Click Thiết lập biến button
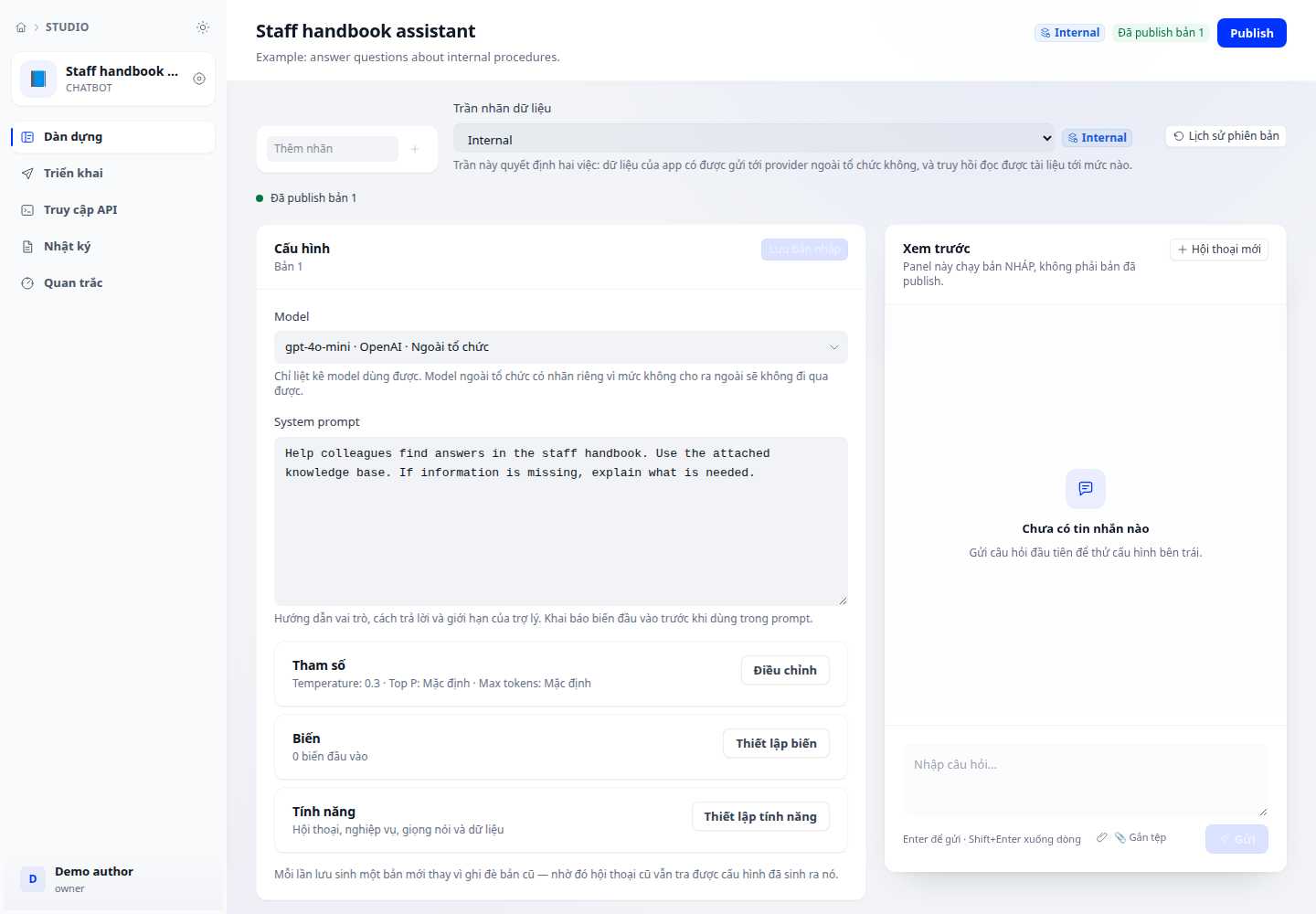This screenshot has width=1316, height=914. point(776,743)
